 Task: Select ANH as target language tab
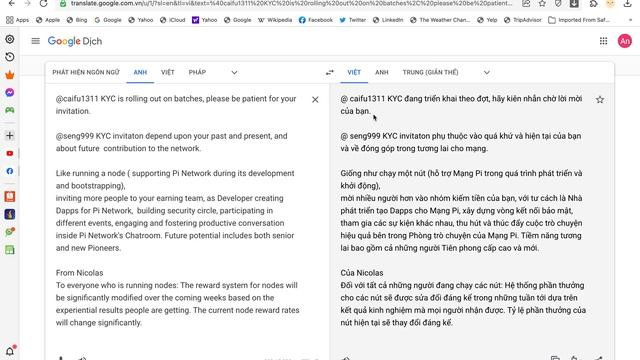[382, 72]
